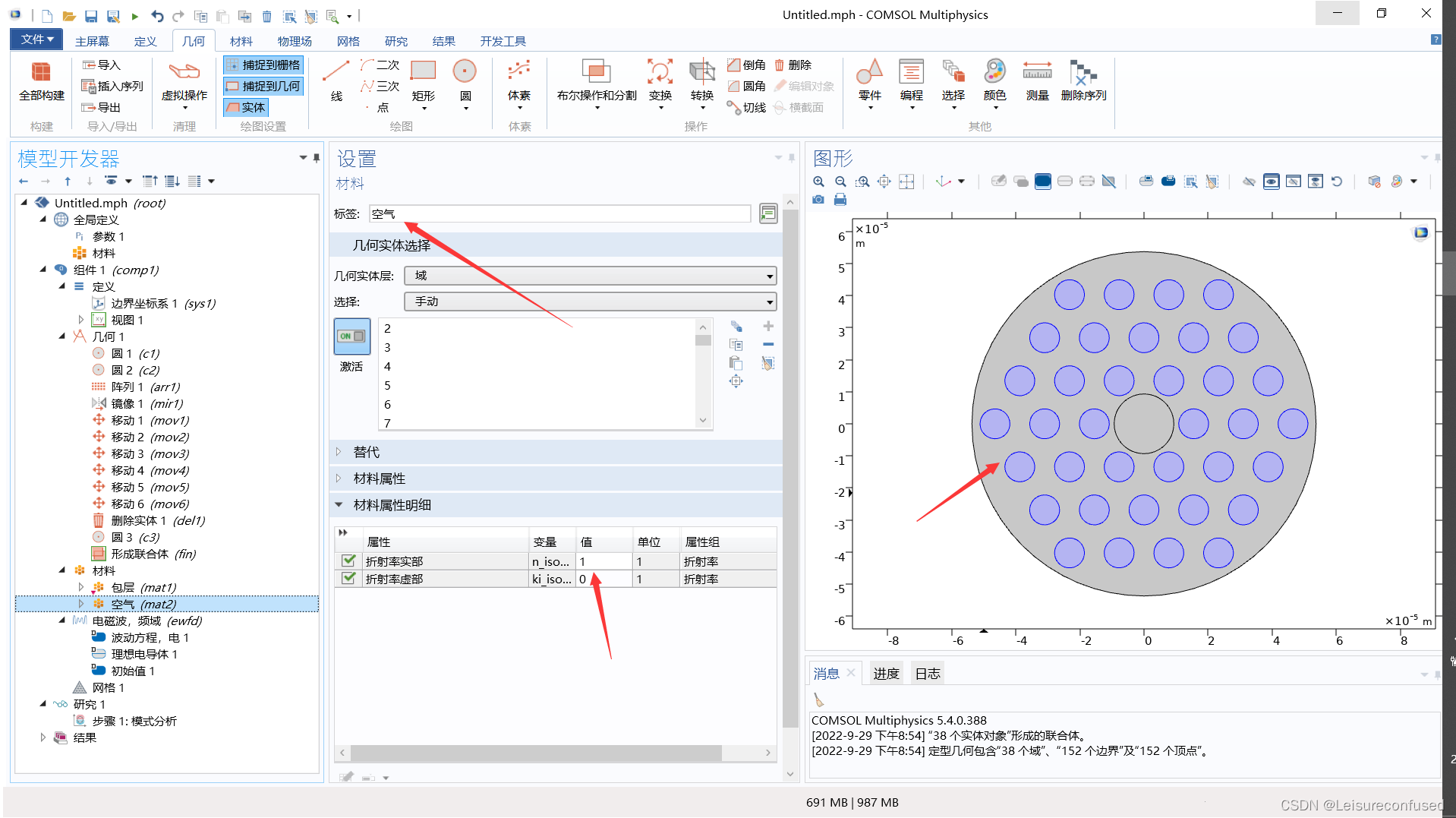Uncheck the refractive index imaginary part checkbox
This screenshot has height=818, width=1456.
pos(348,578)
